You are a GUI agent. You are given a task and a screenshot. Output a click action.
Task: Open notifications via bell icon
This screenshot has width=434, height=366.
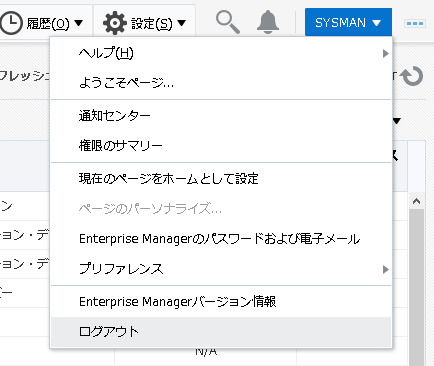pos(268,22)
